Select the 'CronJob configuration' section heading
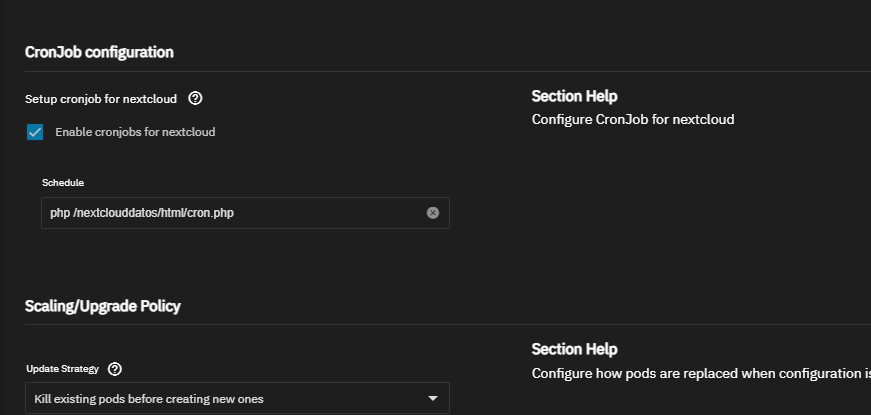 click(99, 52)
